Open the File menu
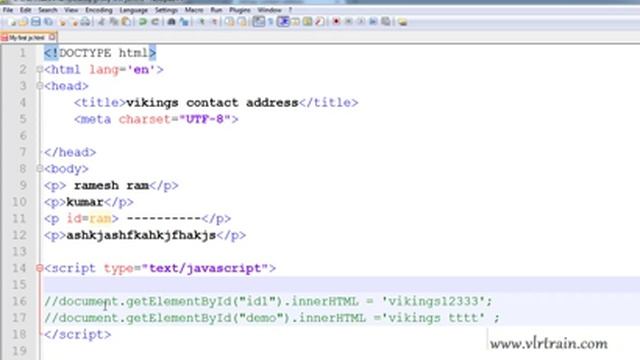 pyautogui.click(x=8, y=10)
